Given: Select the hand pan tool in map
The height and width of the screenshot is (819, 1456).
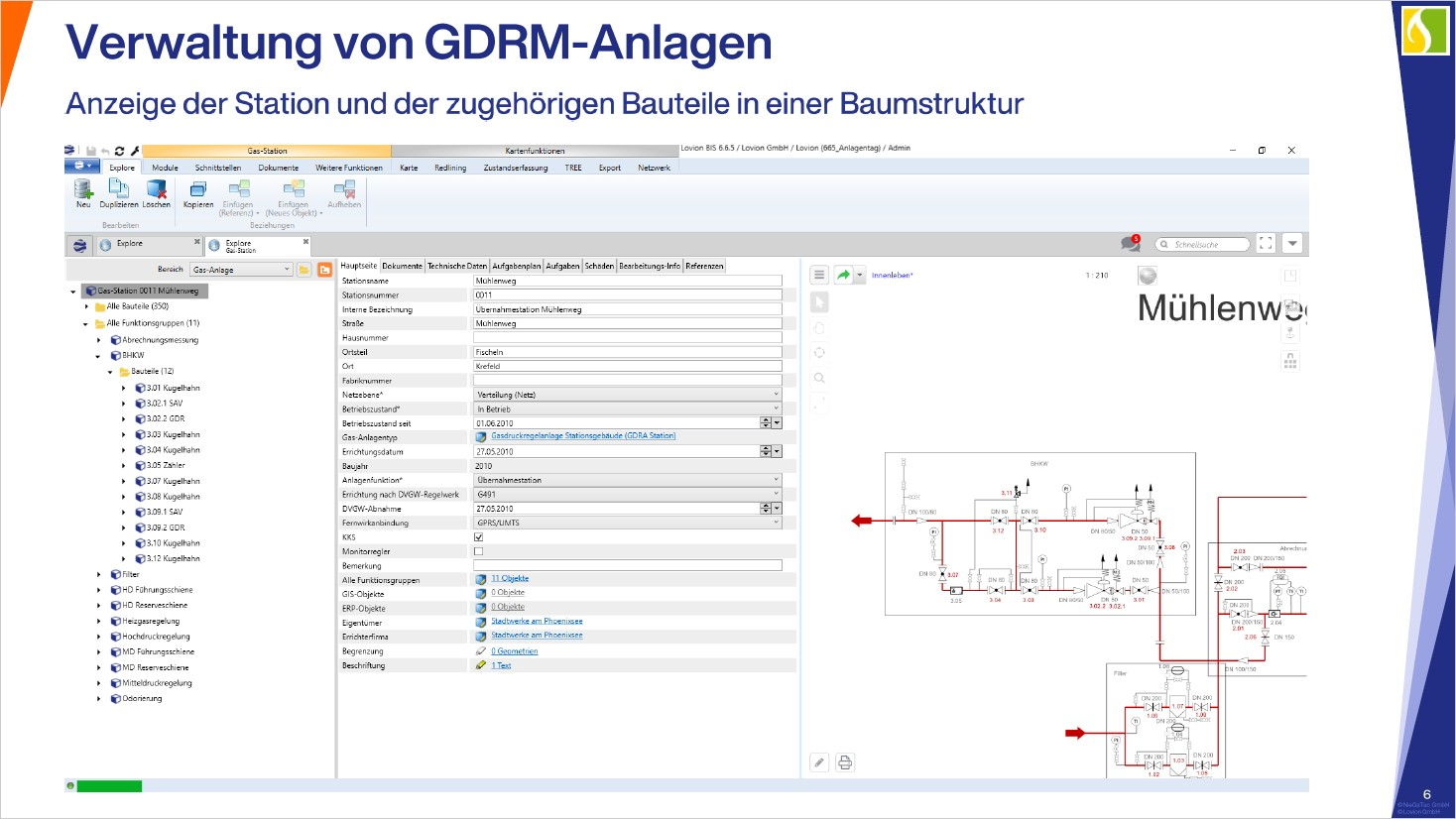Looking at the screenshot, I should [819, 327].
